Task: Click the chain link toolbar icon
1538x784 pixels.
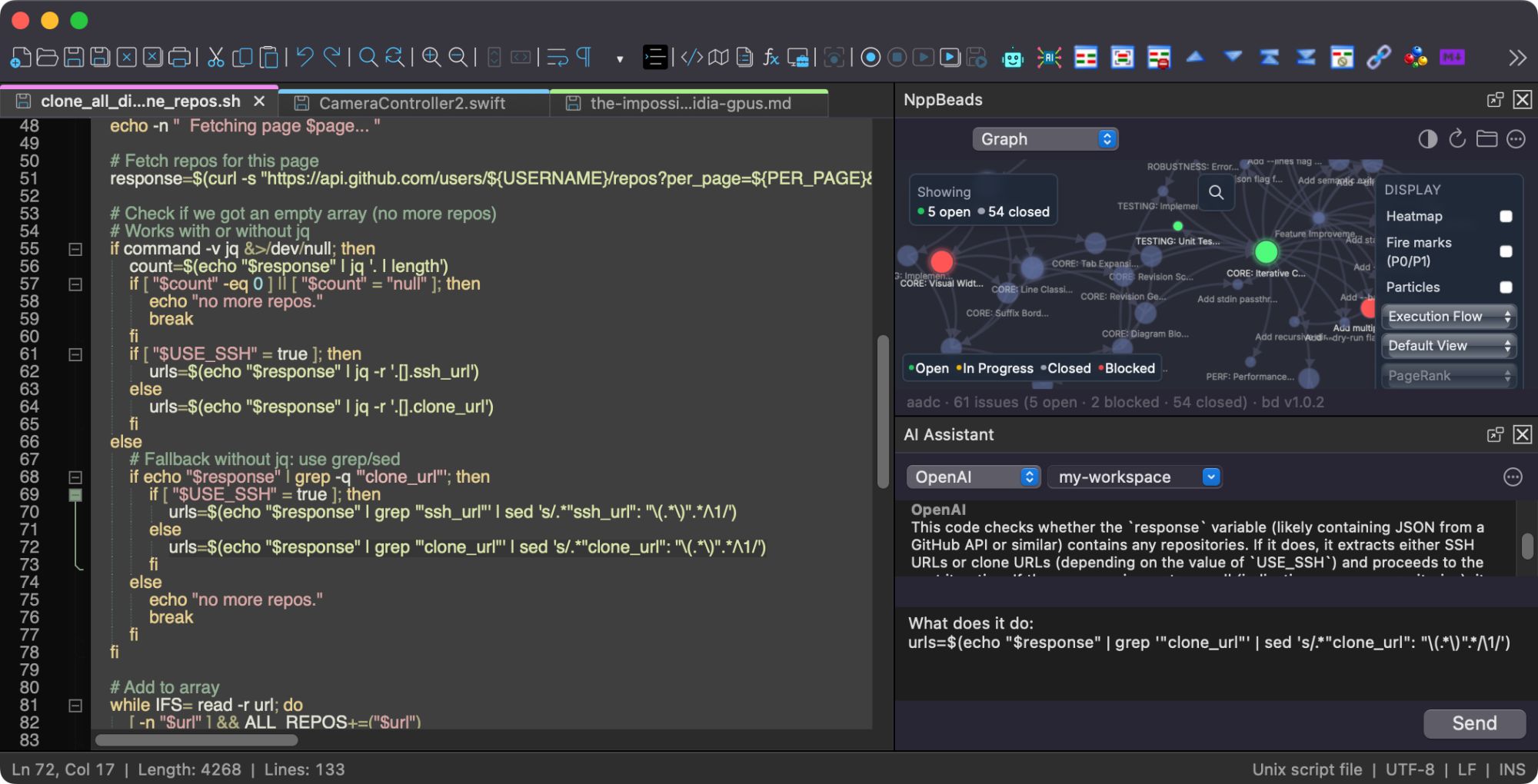Action: pyautogui.click(x=1378, y=58)
